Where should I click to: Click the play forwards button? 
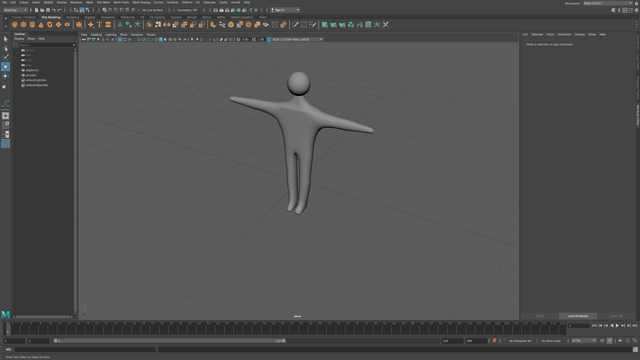click(x=617, y=326)
